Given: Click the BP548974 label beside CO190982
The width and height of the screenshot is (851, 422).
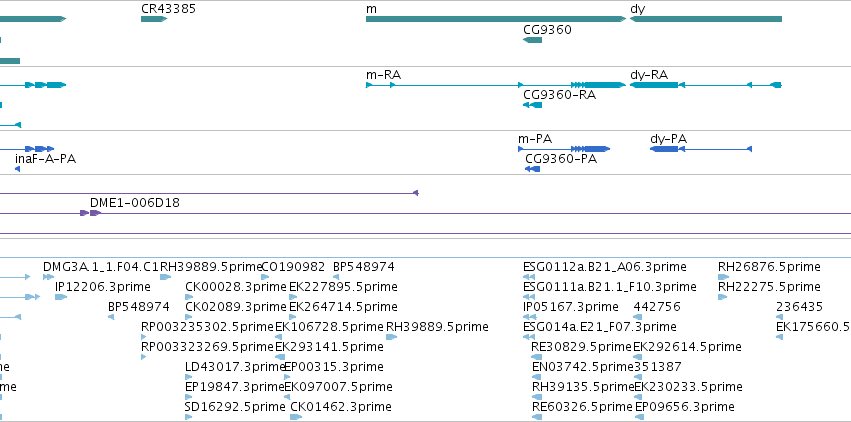Looking at the screenshot, I should [364, 267].
